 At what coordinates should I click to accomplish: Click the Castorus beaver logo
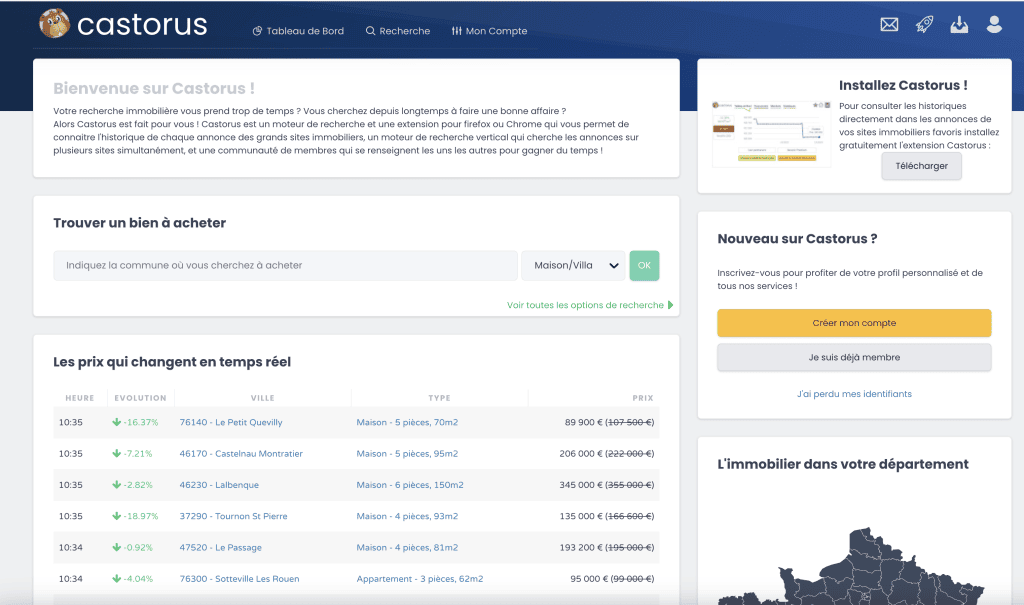coord(57,24)
